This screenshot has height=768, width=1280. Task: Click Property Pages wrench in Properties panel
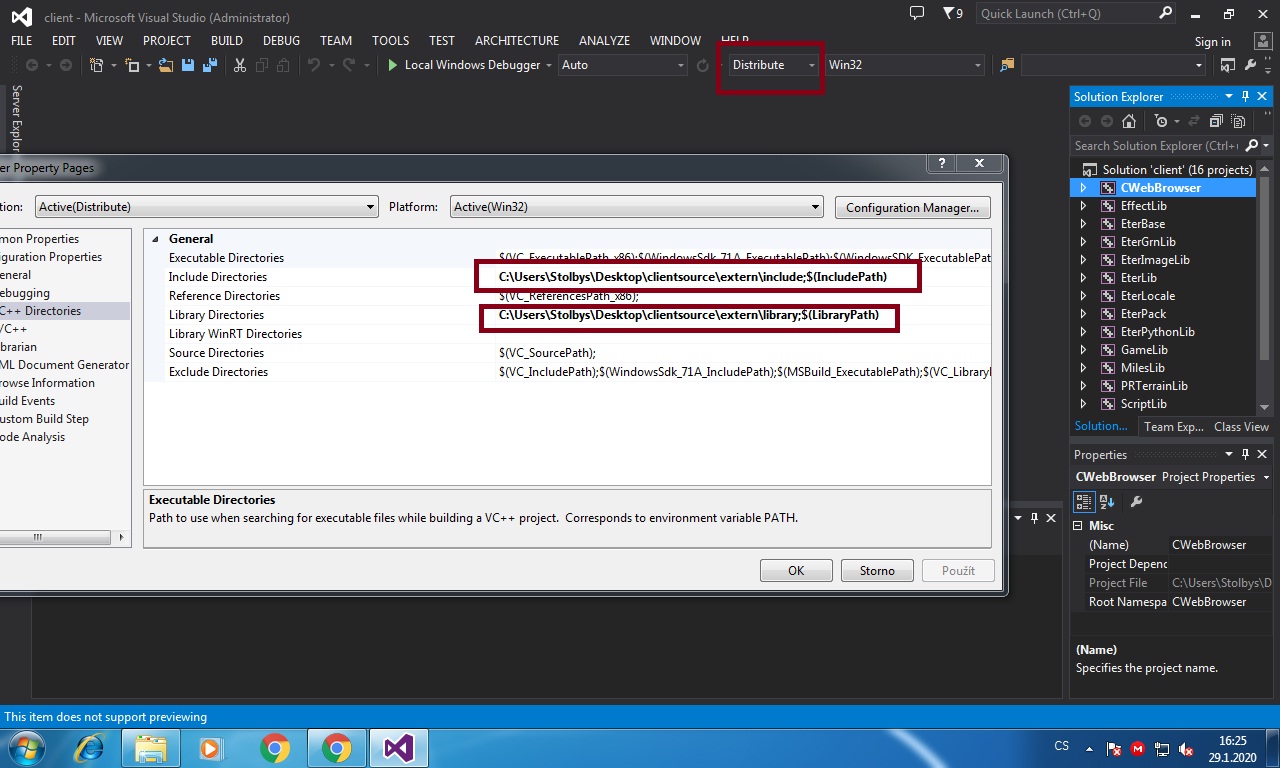pos(1136,501)
